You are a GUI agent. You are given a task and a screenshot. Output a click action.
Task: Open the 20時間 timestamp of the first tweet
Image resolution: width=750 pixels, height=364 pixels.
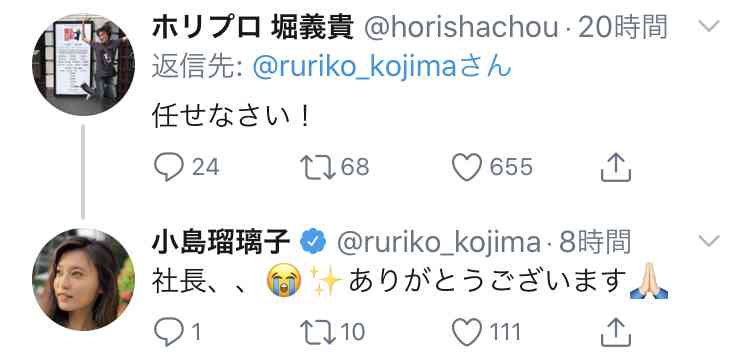(x=623, y=28)
